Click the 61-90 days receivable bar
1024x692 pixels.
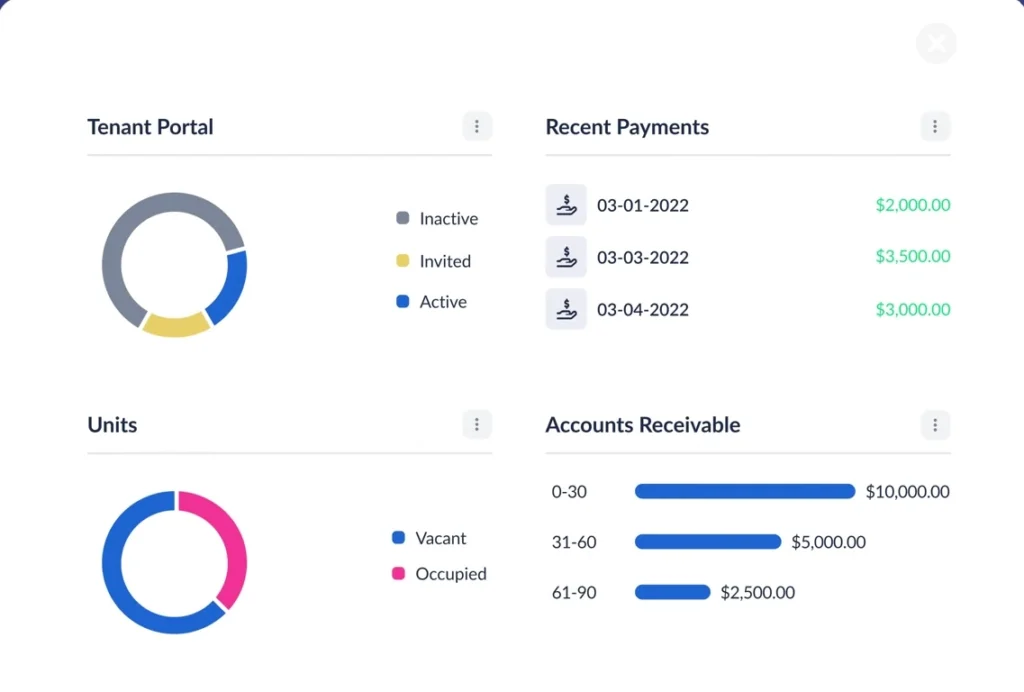[672, 592]
